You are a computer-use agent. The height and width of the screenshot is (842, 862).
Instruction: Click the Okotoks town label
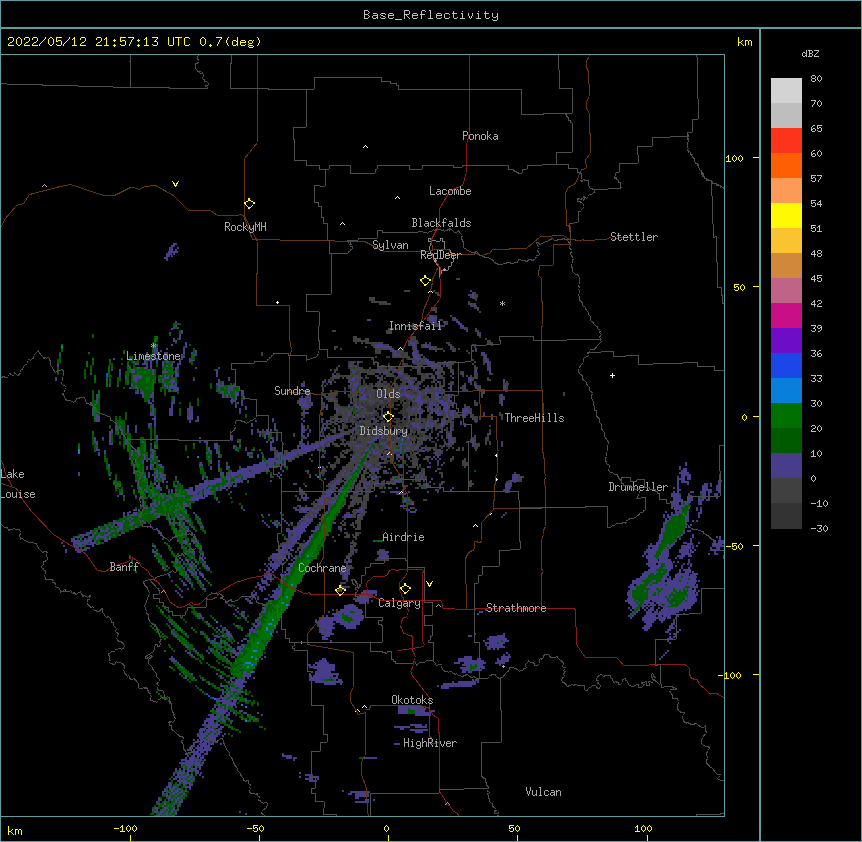412,700
